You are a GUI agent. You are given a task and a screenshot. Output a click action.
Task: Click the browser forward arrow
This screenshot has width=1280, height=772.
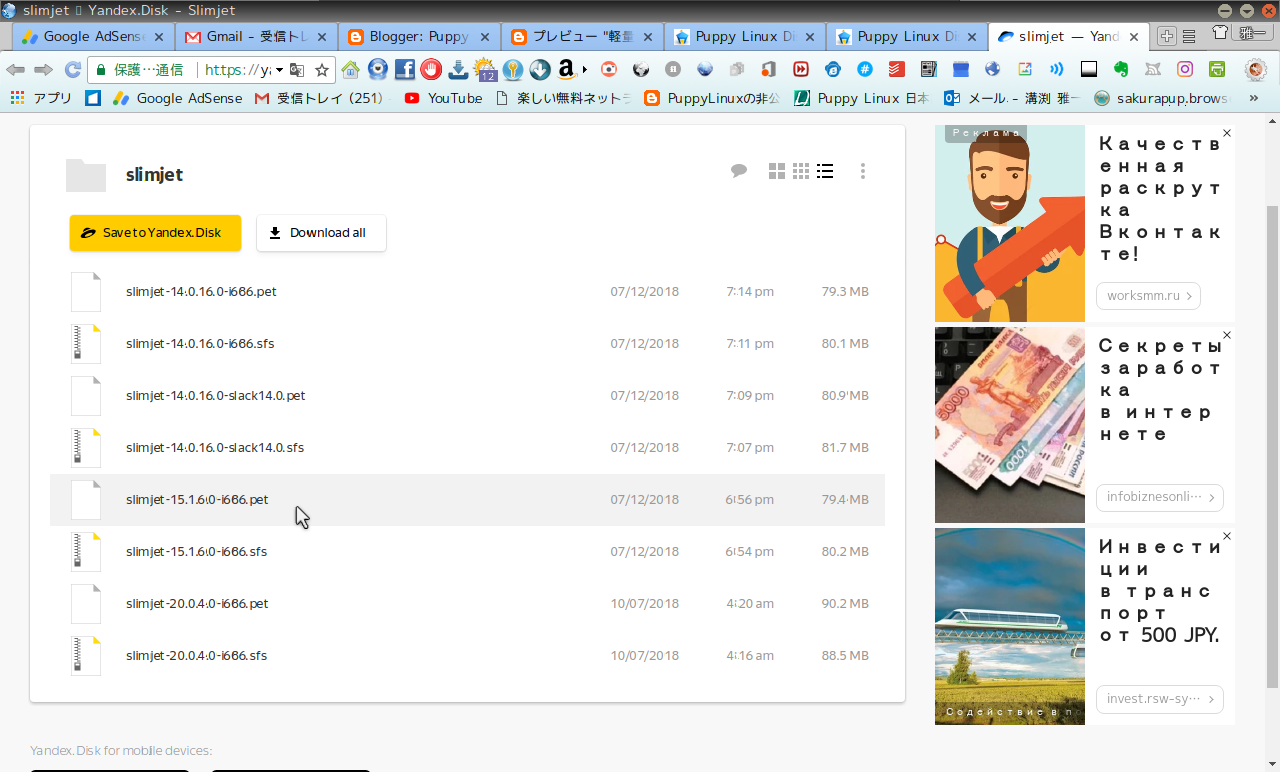click(x=43, y=70)
